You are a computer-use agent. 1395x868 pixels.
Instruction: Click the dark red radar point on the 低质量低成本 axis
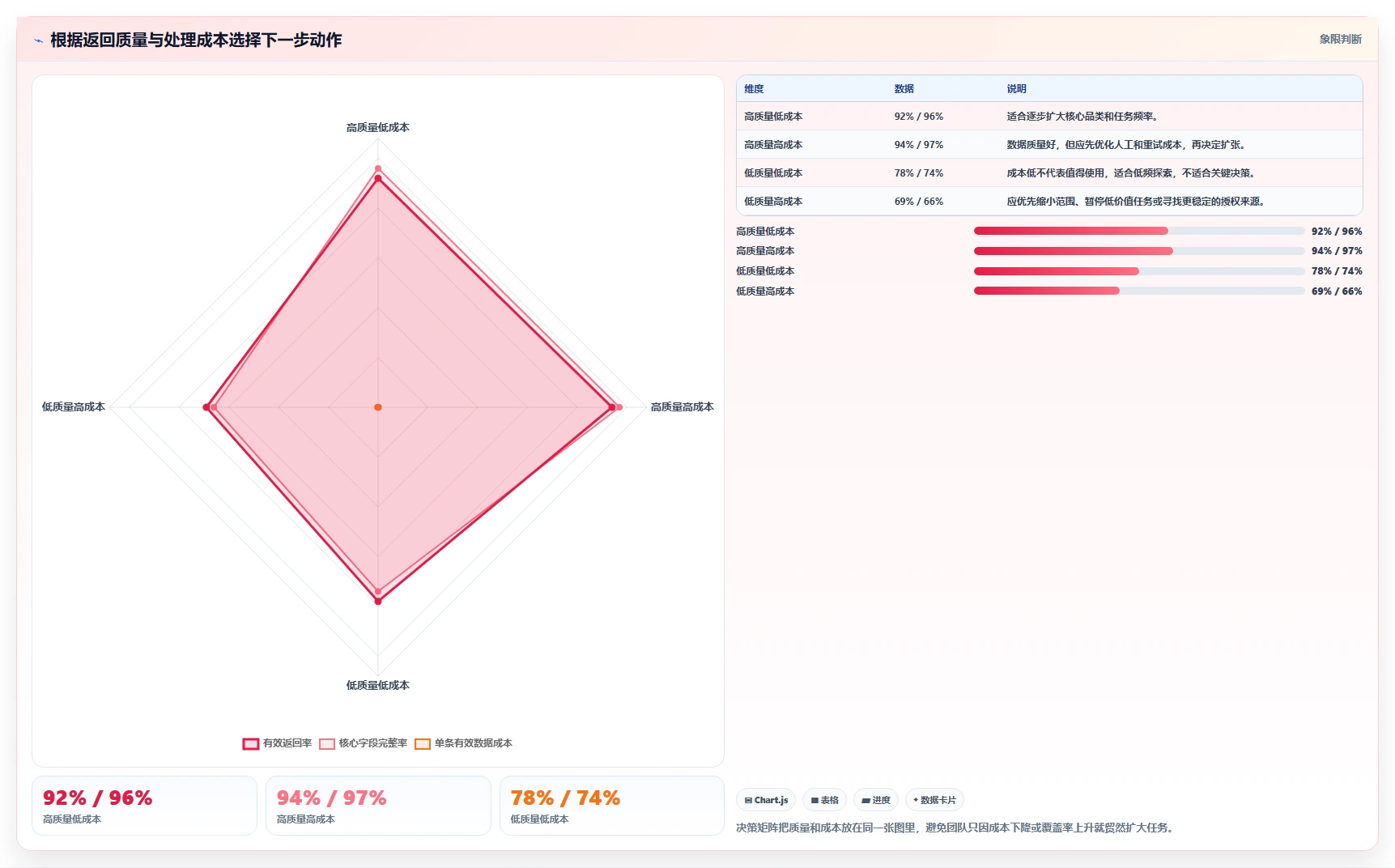378,602
